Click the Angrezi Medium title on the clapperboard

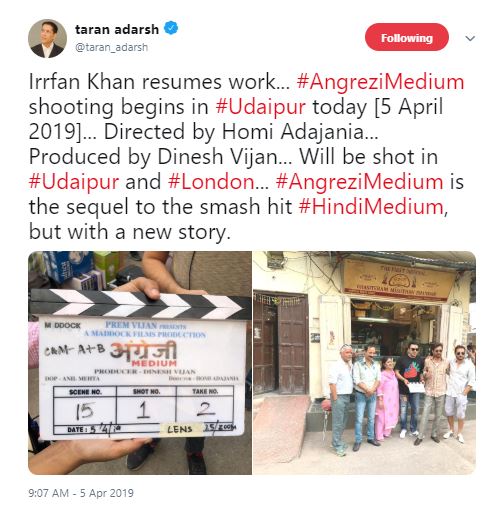tap(144, 354)
